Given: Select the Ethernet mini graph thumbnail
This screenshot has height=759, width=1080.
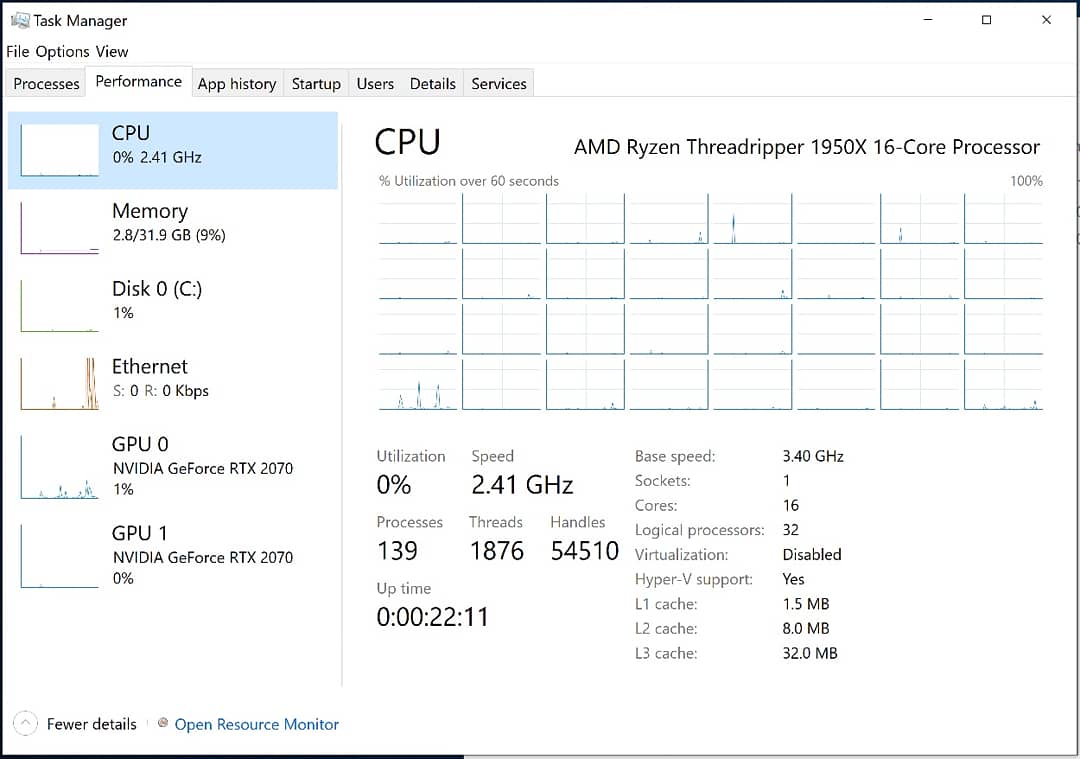Looking at the screenshot, I should (x=60, y=384).
